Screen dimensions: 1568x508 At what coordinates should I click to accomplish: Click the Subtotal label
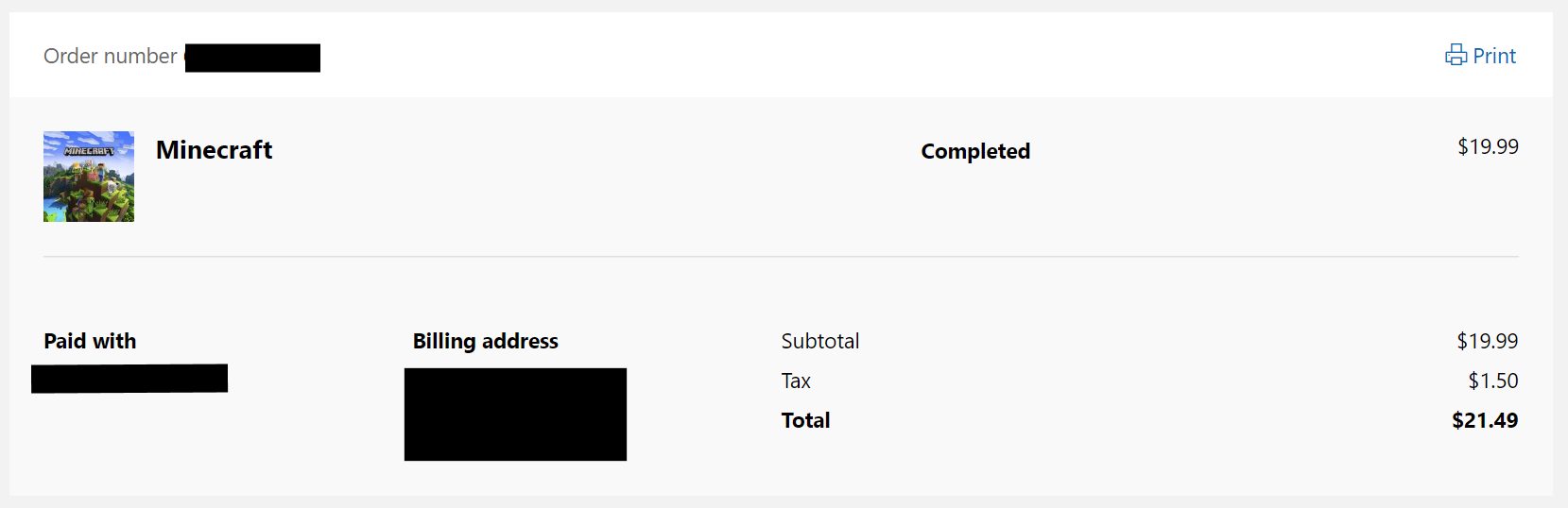tap(820, 341)
